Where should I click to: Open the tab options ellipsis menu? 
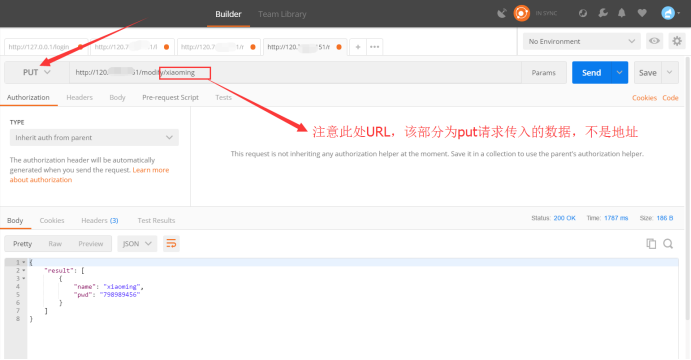(x=375, y=47)
